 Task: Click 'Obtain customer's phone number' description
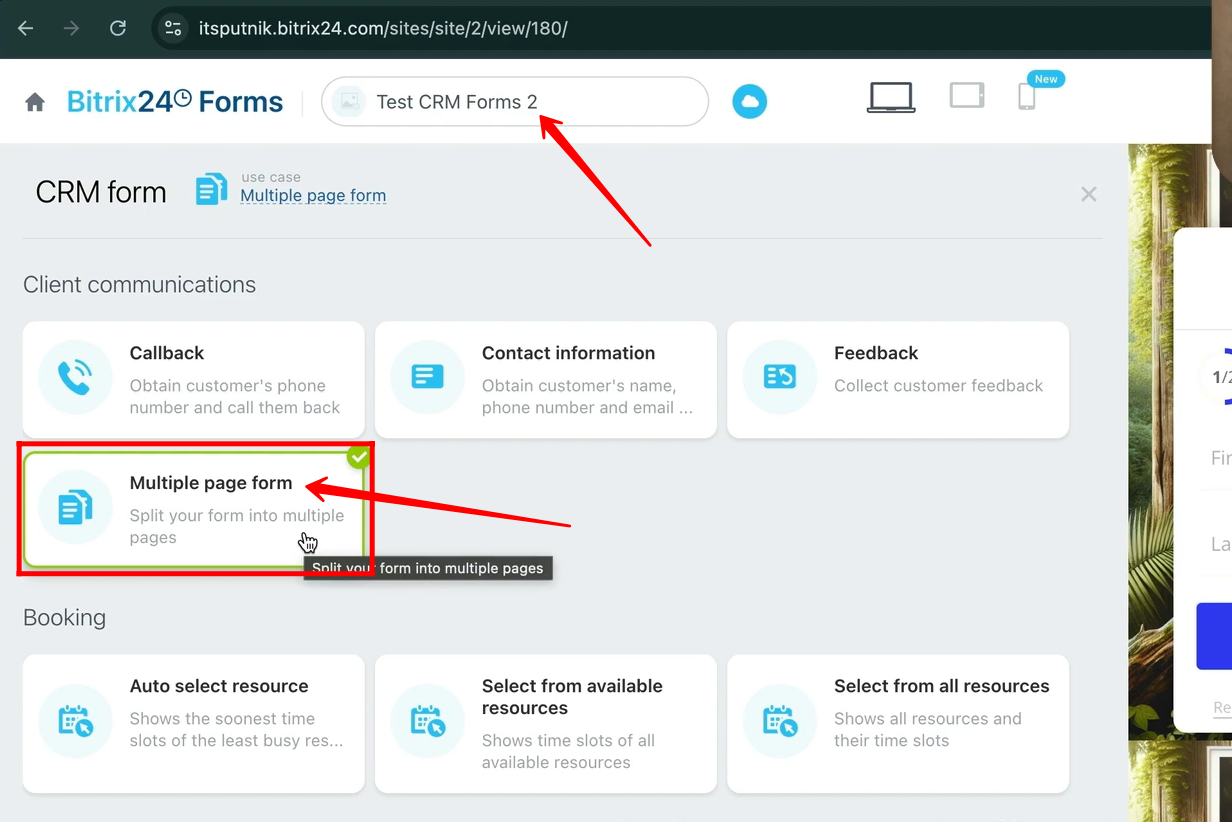click(235, 397)
